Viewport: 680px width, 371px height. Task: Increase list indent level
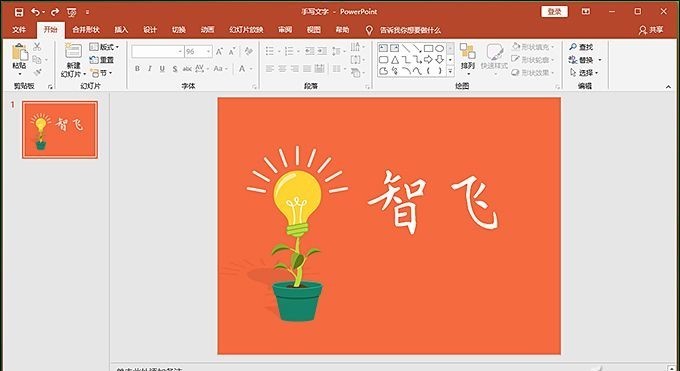pyautogui.click(x=322, y=51)
